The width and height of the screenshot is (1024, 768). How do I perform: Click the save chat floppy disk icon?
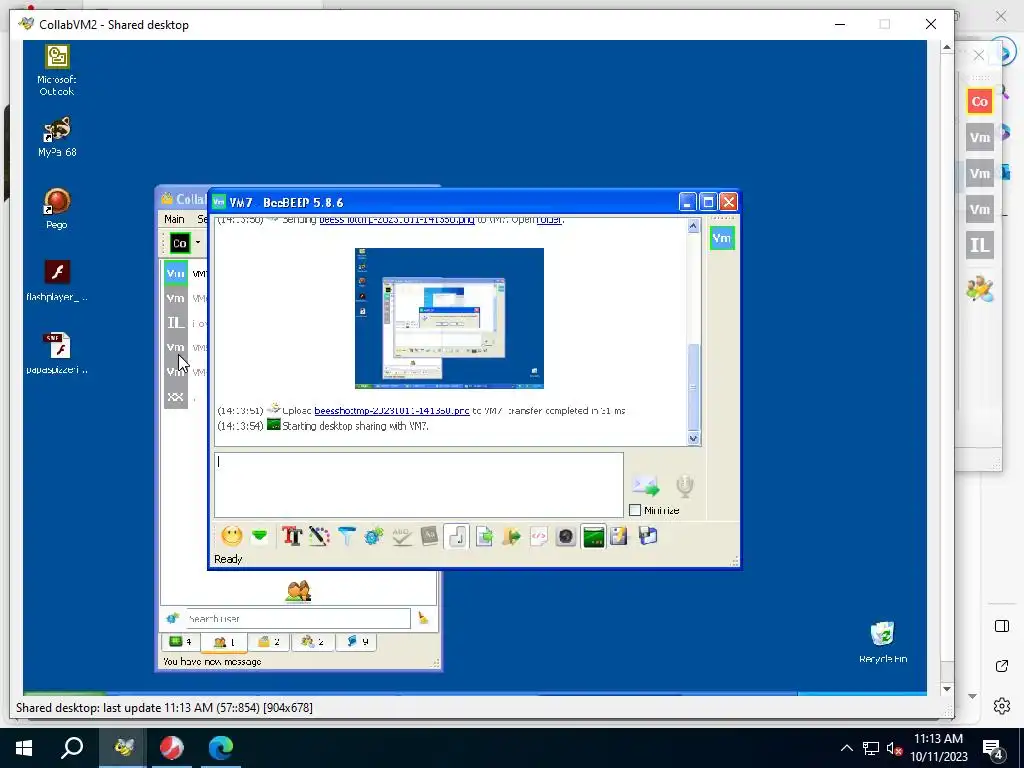pos(647,536)
